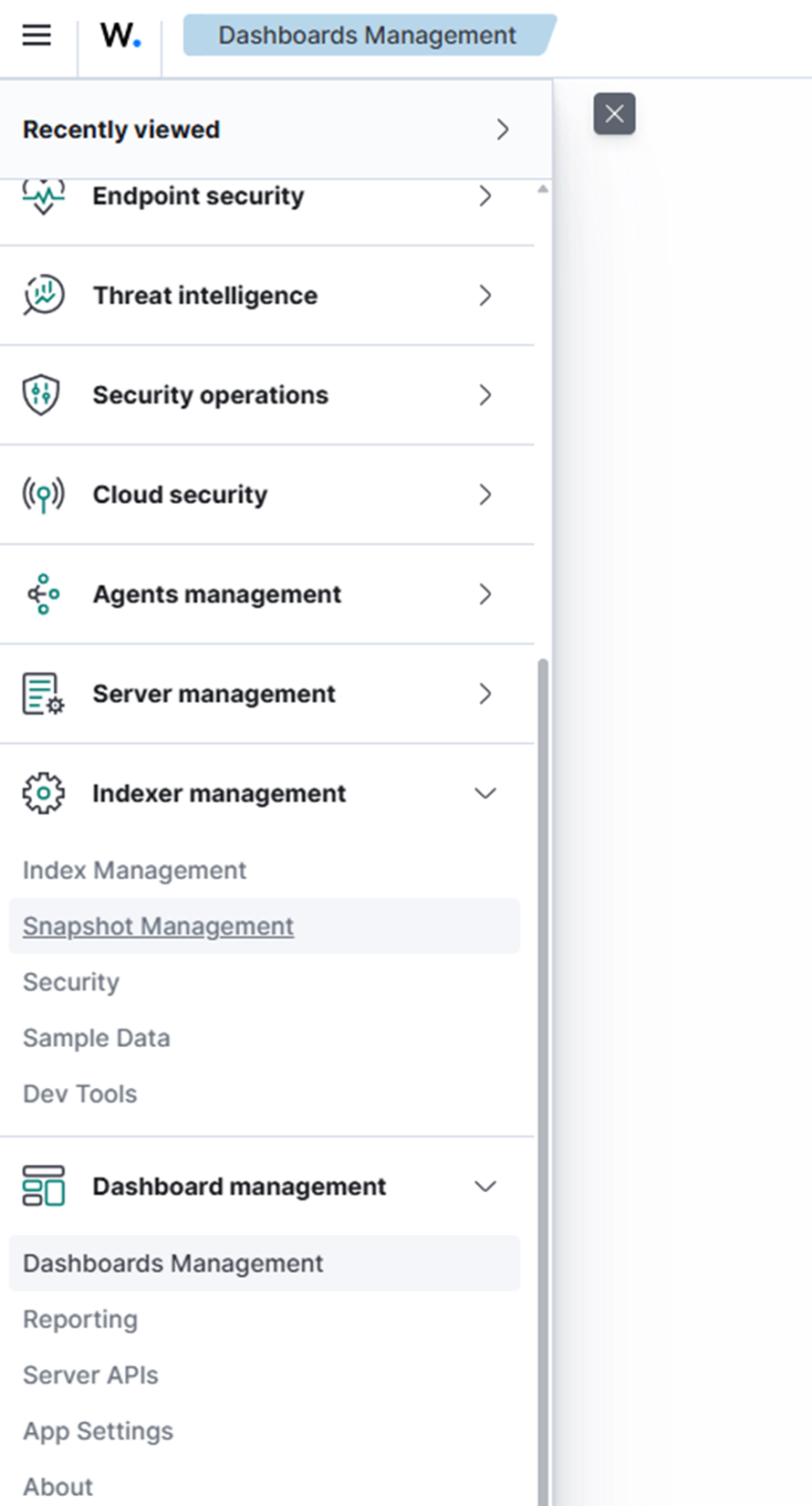
Task: Open Snapshot Management link
Action: tap(158, 926)
